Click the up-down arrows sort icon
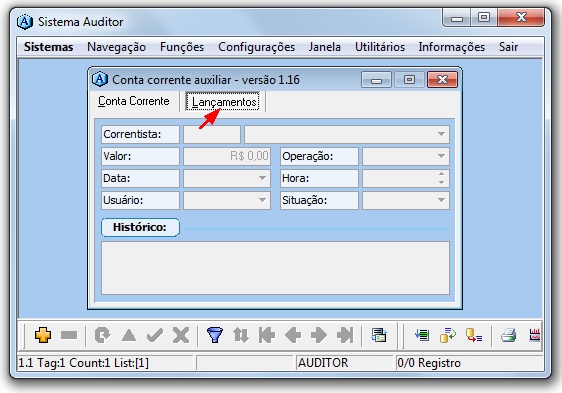 pyautogui.click(x=241, y=335)
